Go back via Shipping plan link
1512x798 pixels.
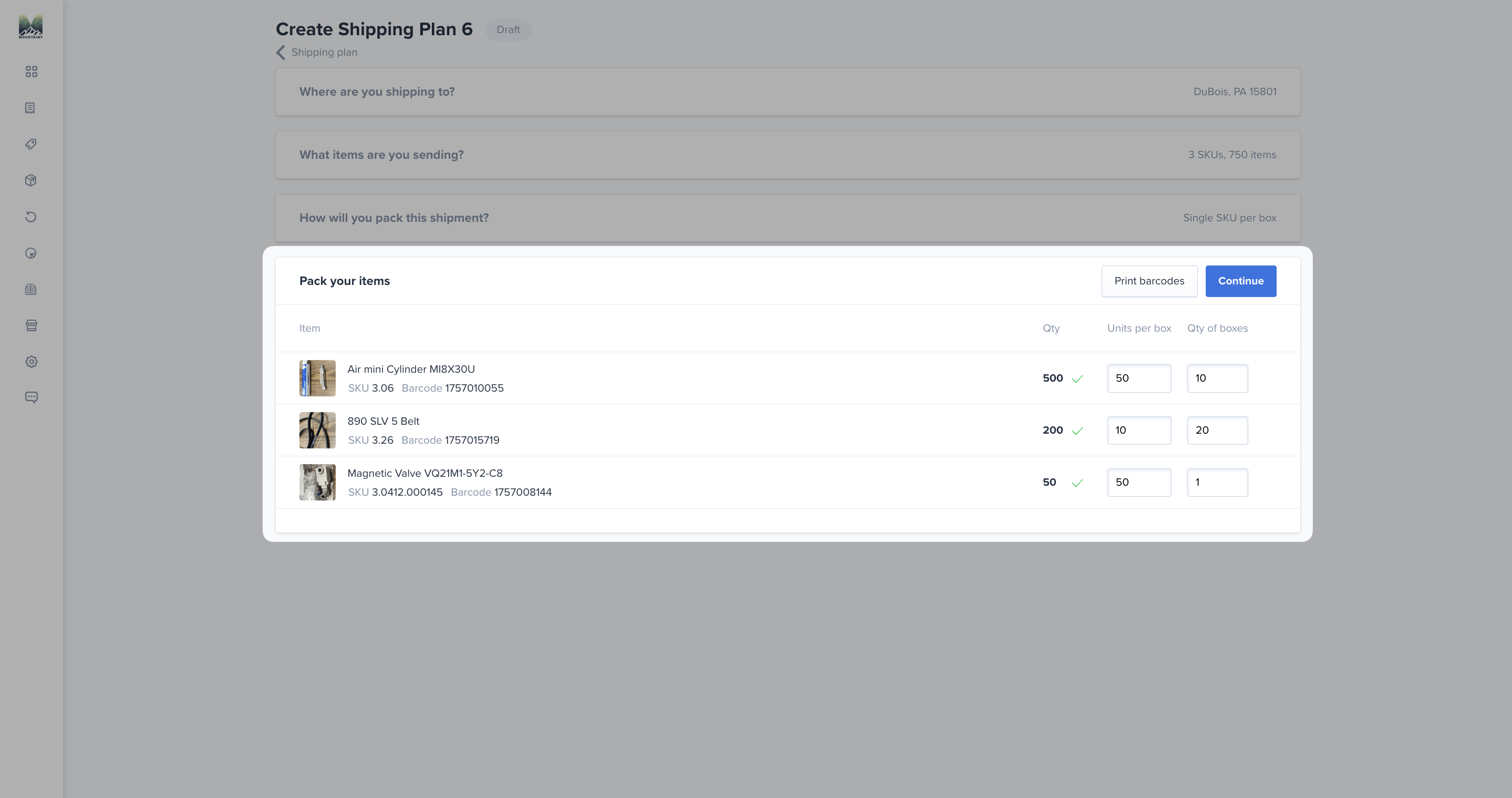coord(324,52)
